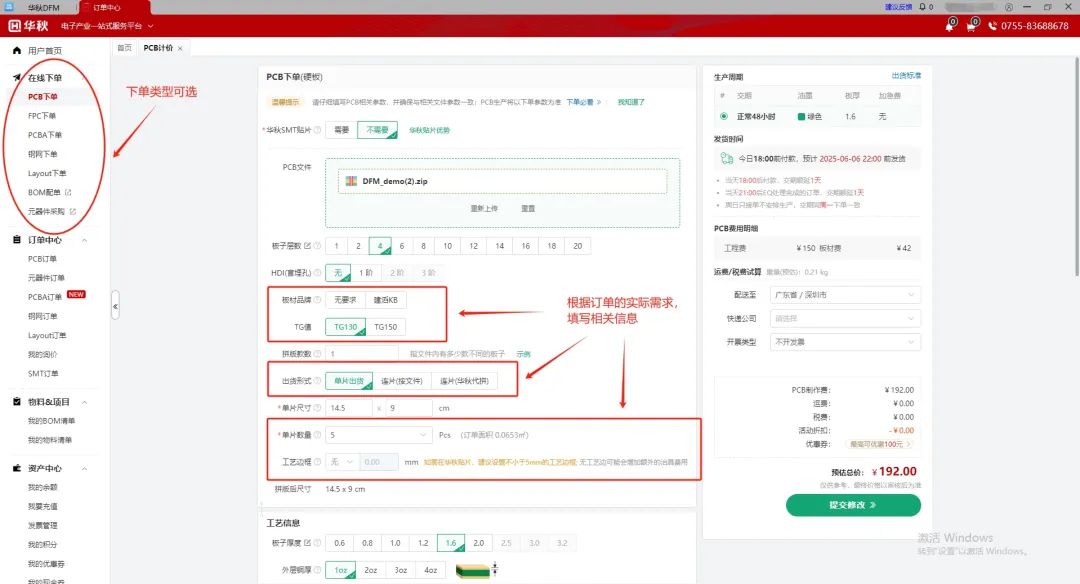
Task: Open the 出货标准 link
Action: coord(906,76)
